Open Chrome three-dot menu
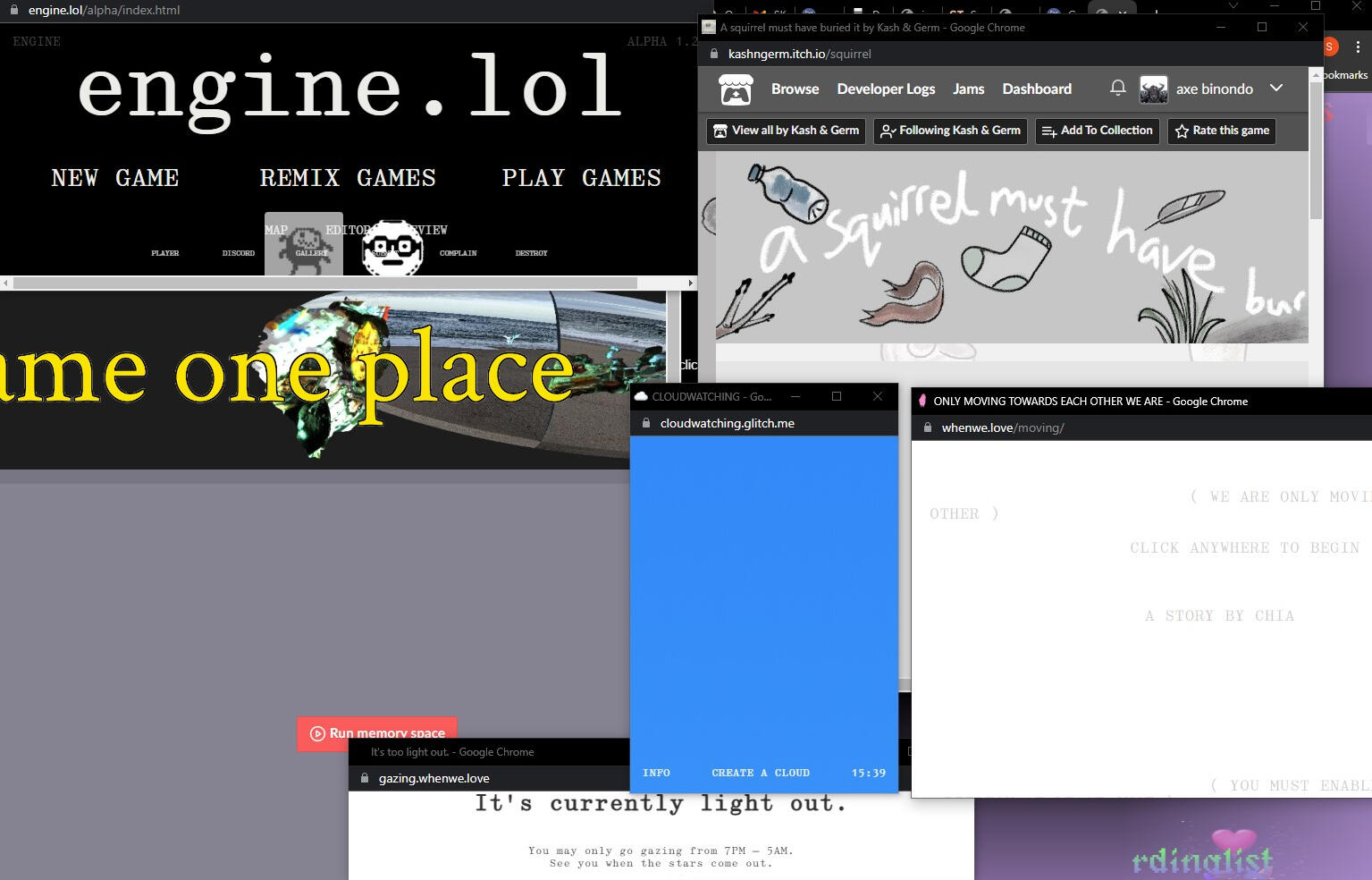The image size is (1372, 880). click(1359, 47)
